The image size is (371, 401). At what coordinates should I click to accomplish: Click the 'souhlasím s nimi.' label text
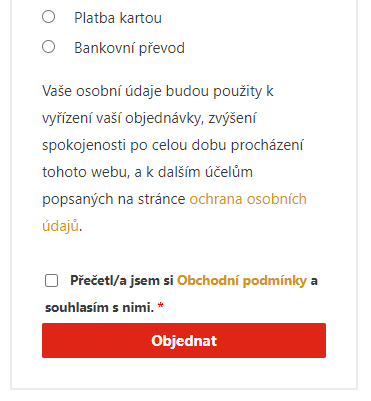100,307
